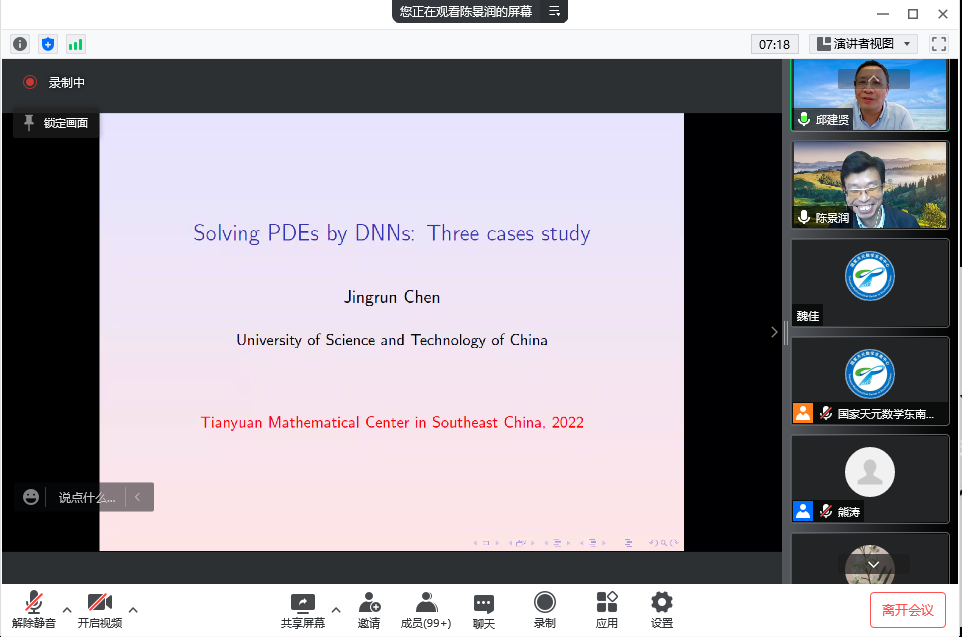Viewport: 962px width, 637px height.
Task: Select 陈景润's video thumbnail
Action: tap(869, 184)
